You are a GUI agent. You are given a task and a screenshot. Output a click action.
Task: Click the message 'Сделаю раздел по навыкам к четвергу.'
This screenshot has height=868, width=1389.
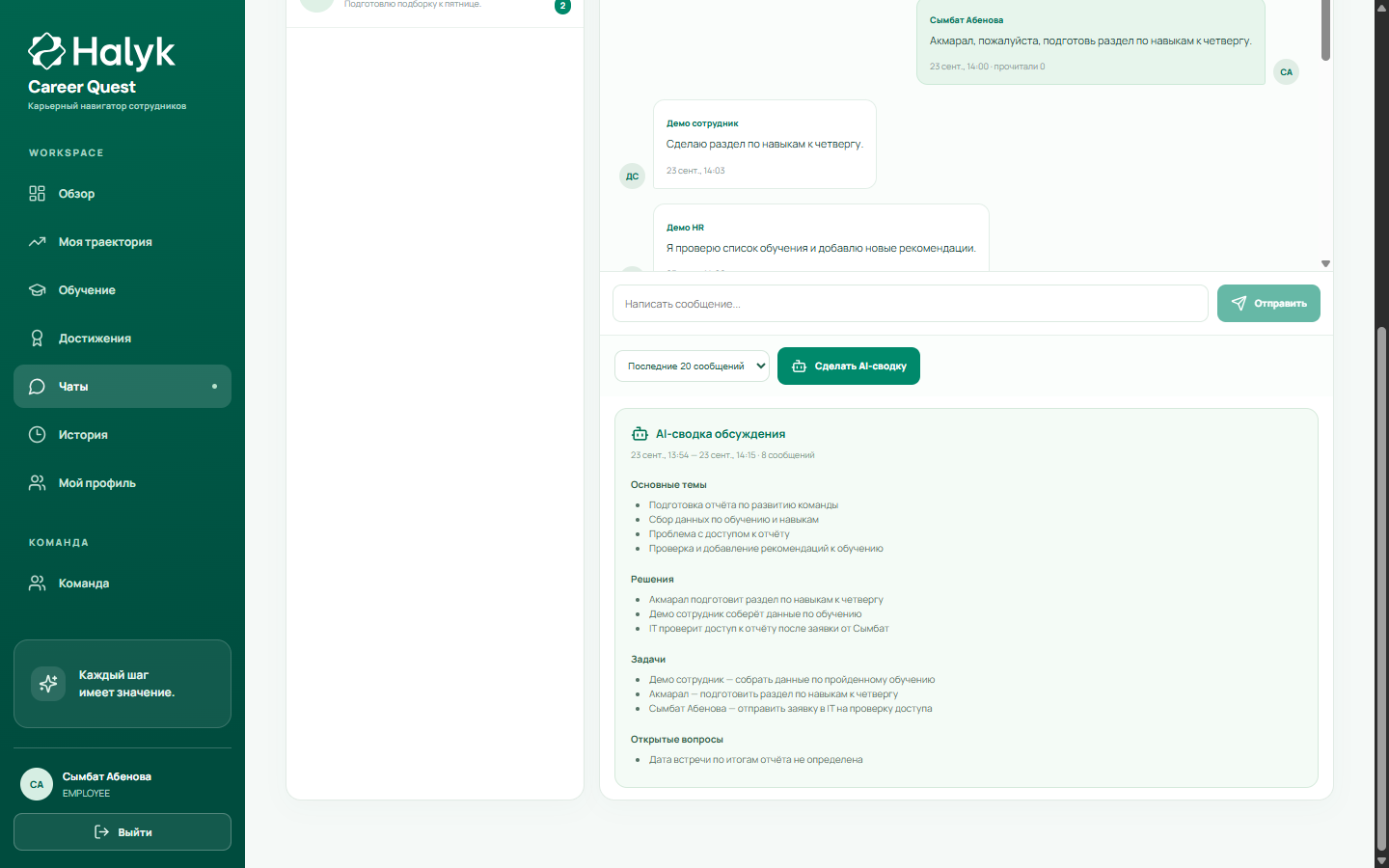click(x=765, y=145)
